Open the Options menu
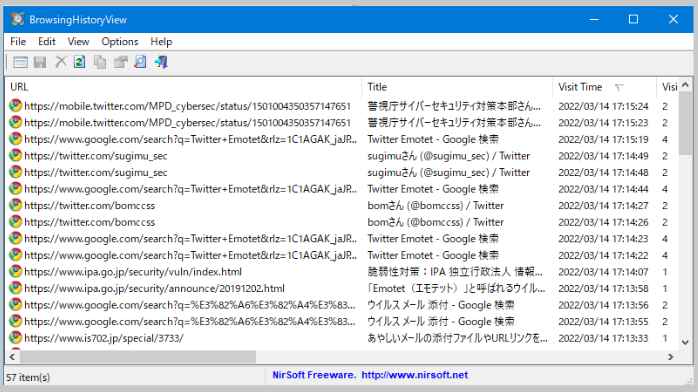 [x=120, y=41]
